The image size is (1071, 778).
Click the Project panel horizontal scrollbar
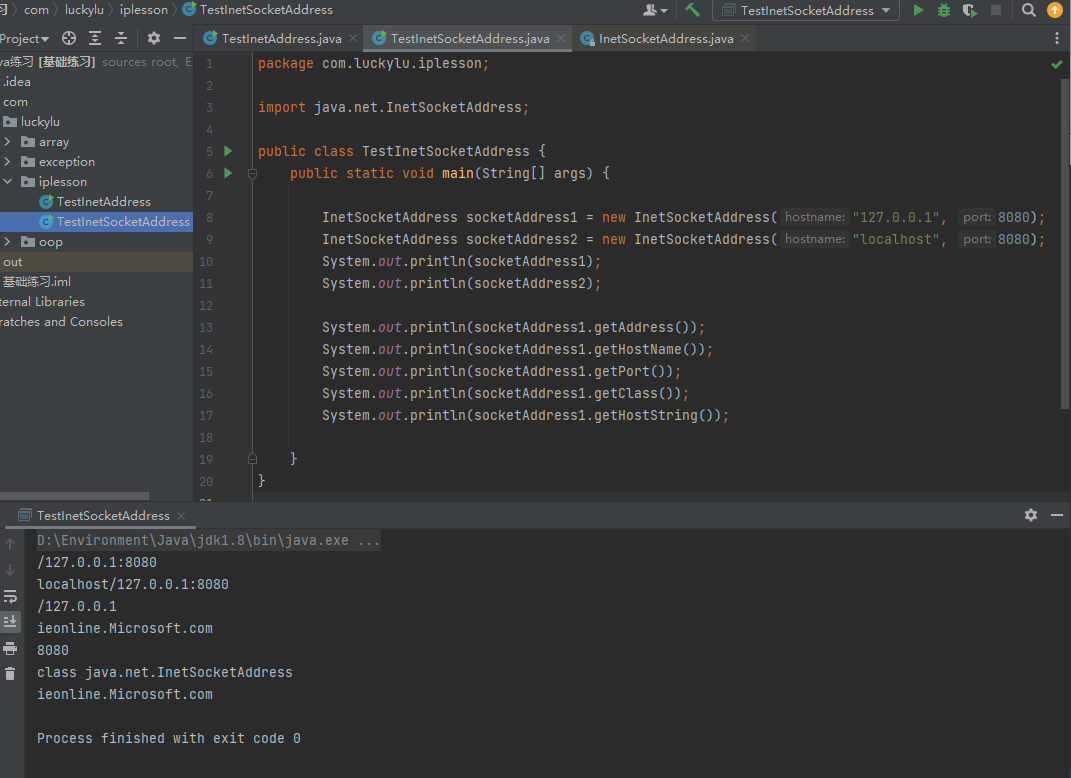(74, 496)
